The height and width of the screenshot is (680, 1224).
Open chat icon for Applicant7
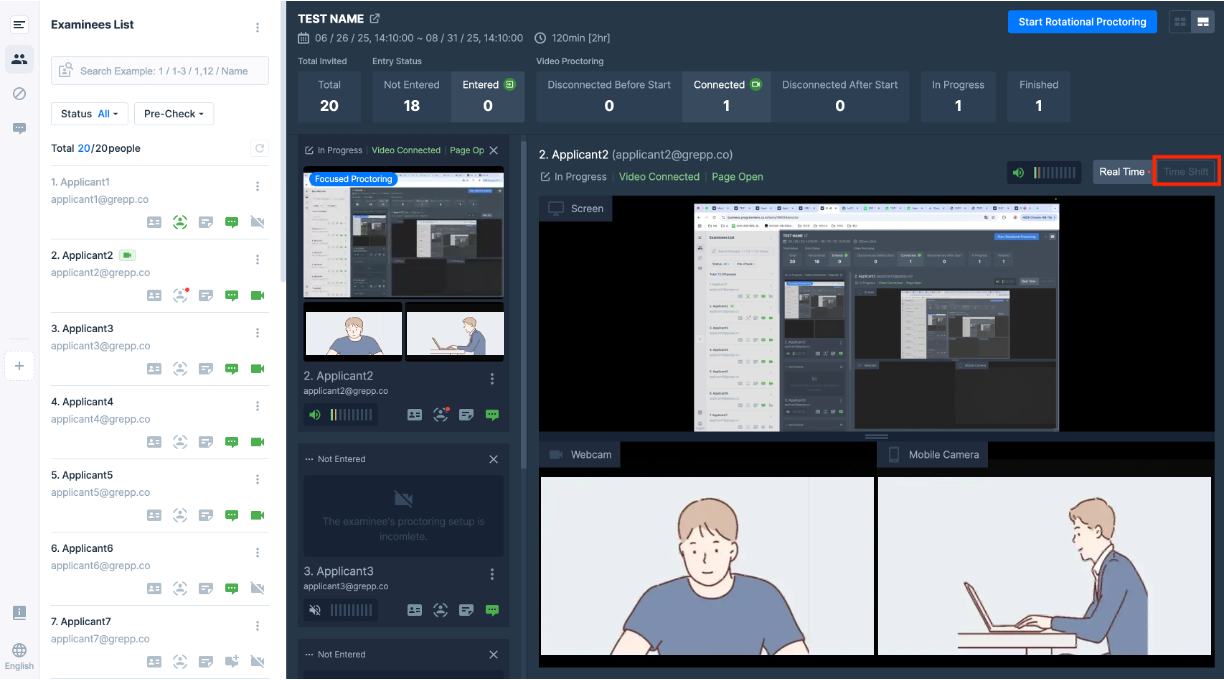pos(232,661)
